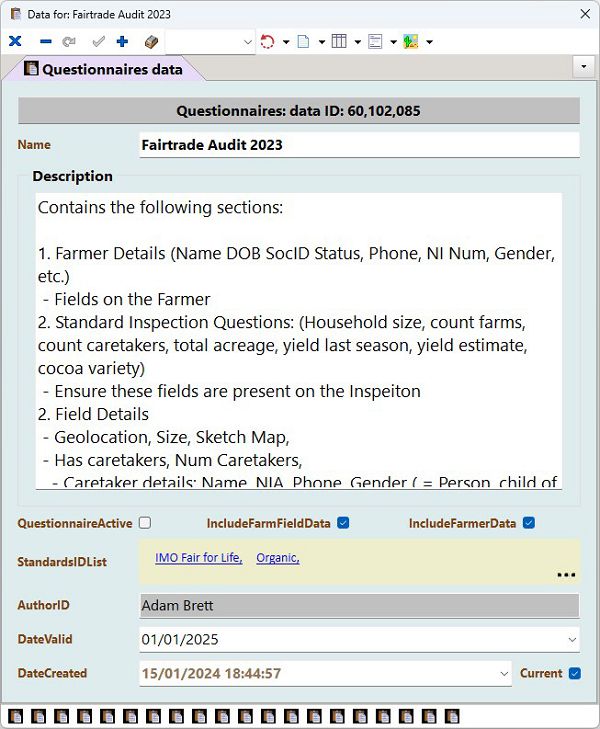Click the ellipsis button in StandardsIDList

click(x=566, y=575)
